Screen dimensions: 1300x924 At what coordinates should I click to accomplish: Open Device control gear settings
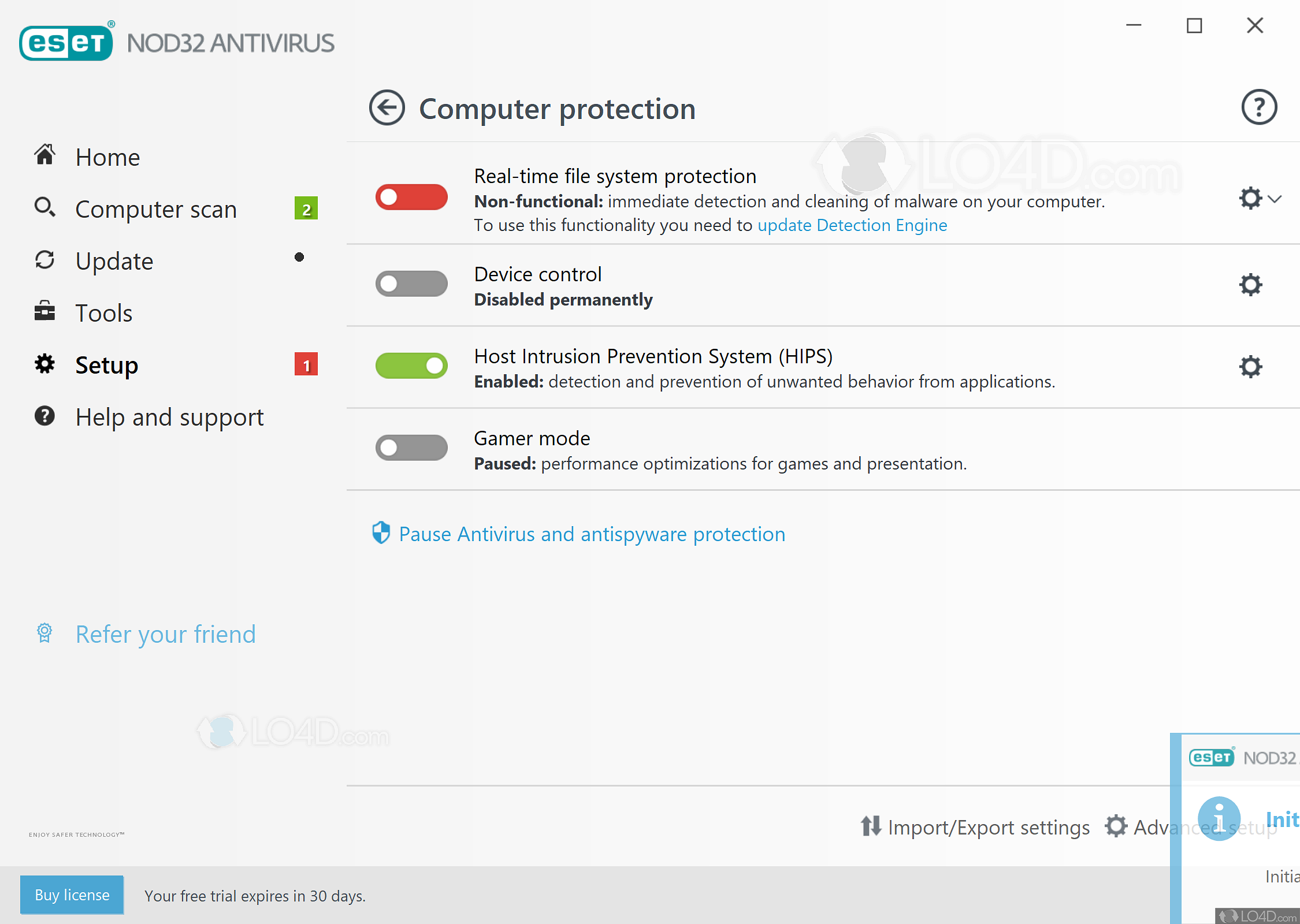click(1250, 285)
